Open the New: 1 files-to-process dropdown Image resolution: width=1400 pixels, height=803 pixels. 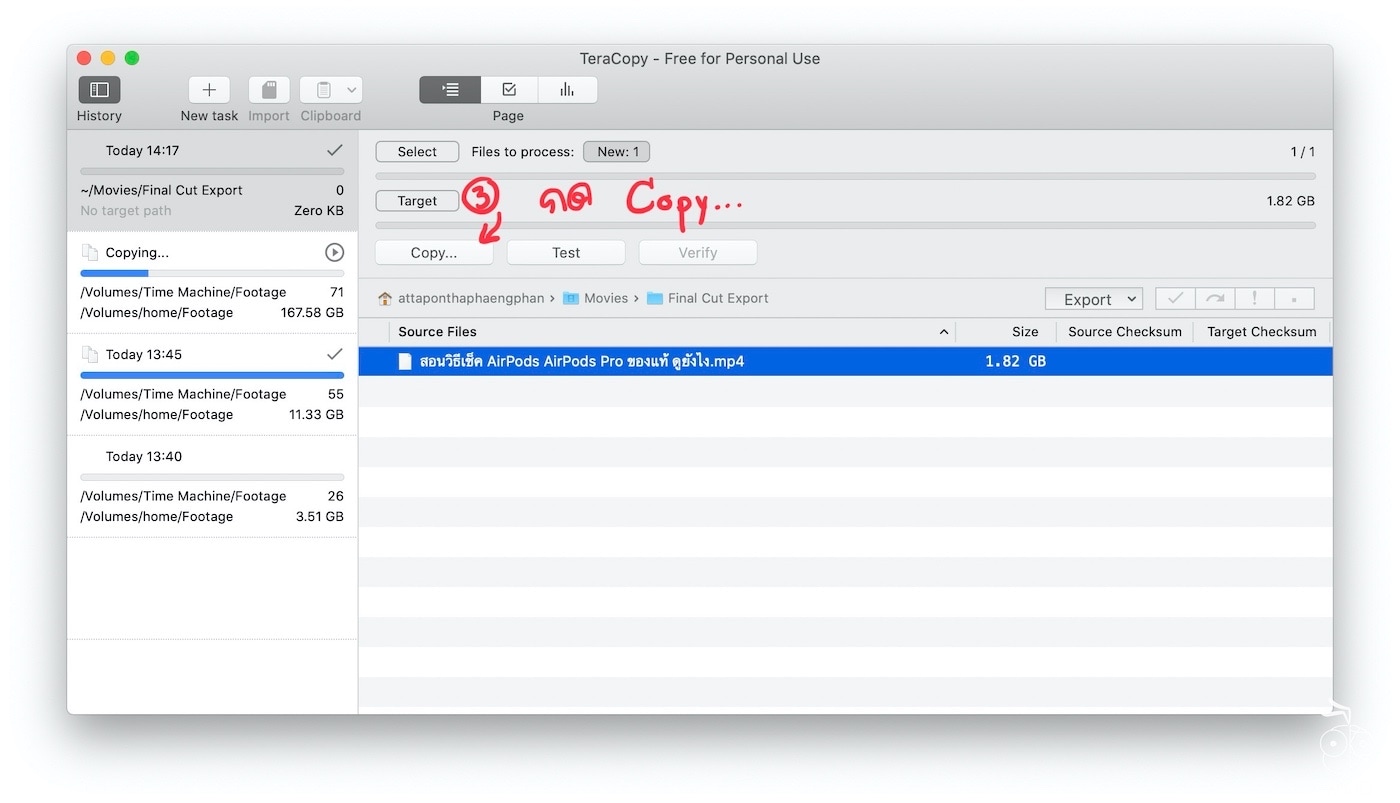click(616, 151)
